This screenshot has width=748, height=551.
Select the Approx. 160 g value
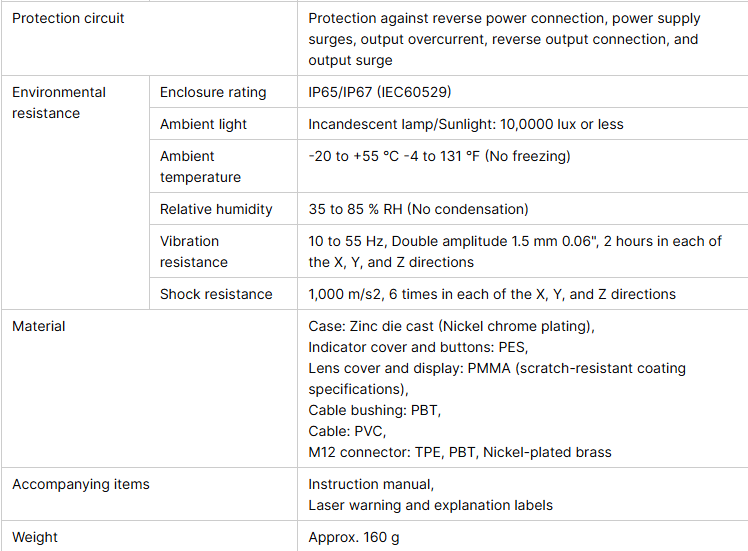tap(354, 537)
